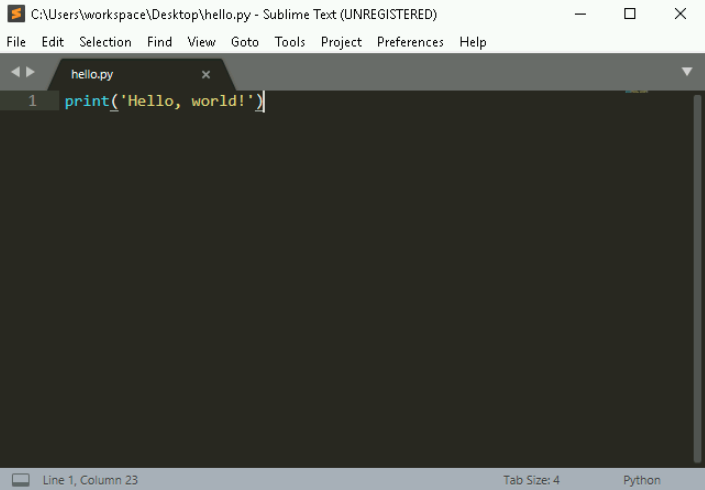Click the previous tab left arrow
This screenshot has width=705, height=490.
15,73
